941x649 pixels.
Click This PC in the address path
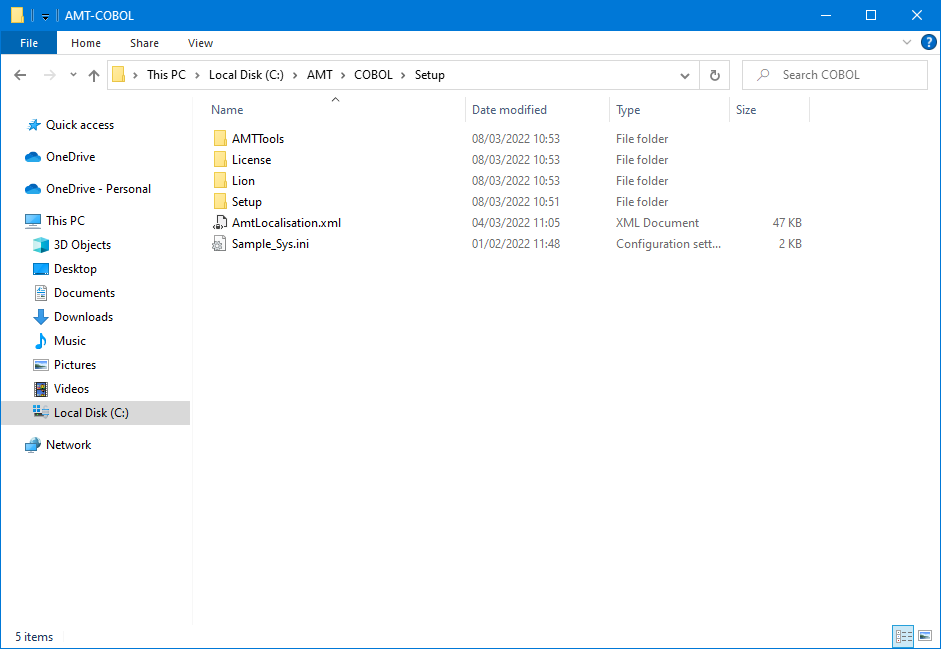pyautogui.click(x=166, y=75)
